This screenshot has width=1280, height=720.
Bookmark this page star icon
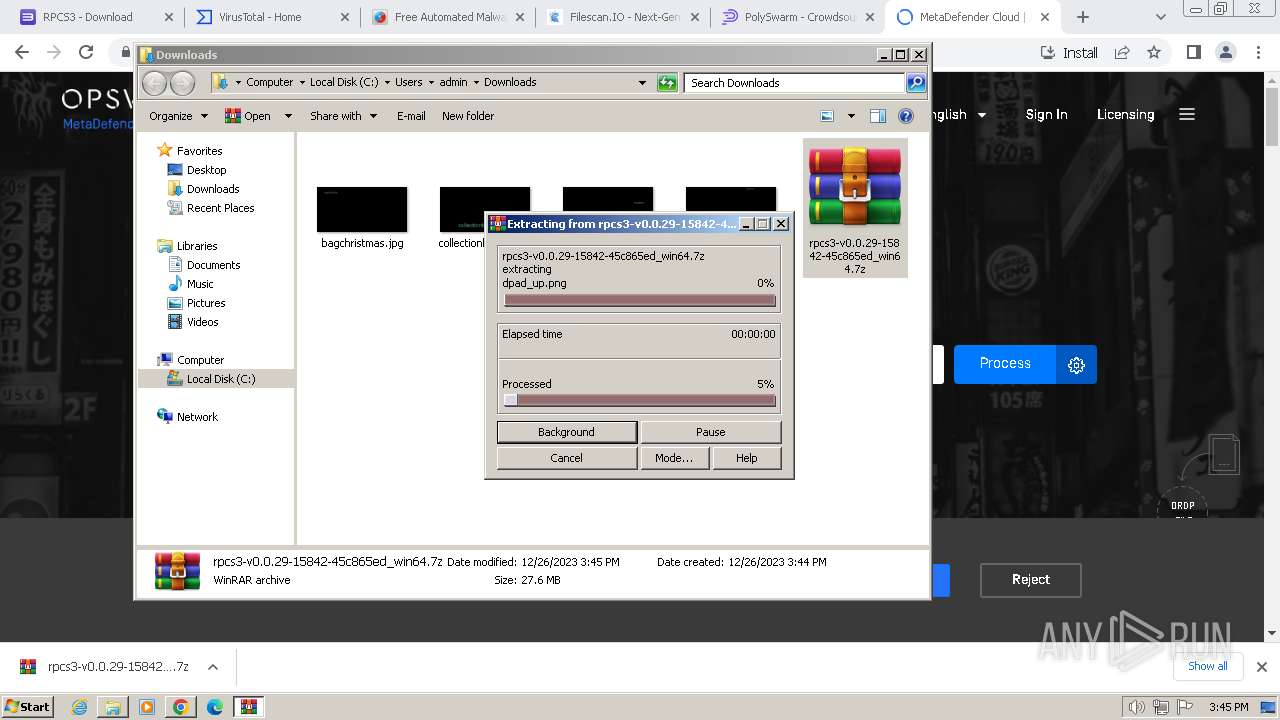(x=1154, y=53)
